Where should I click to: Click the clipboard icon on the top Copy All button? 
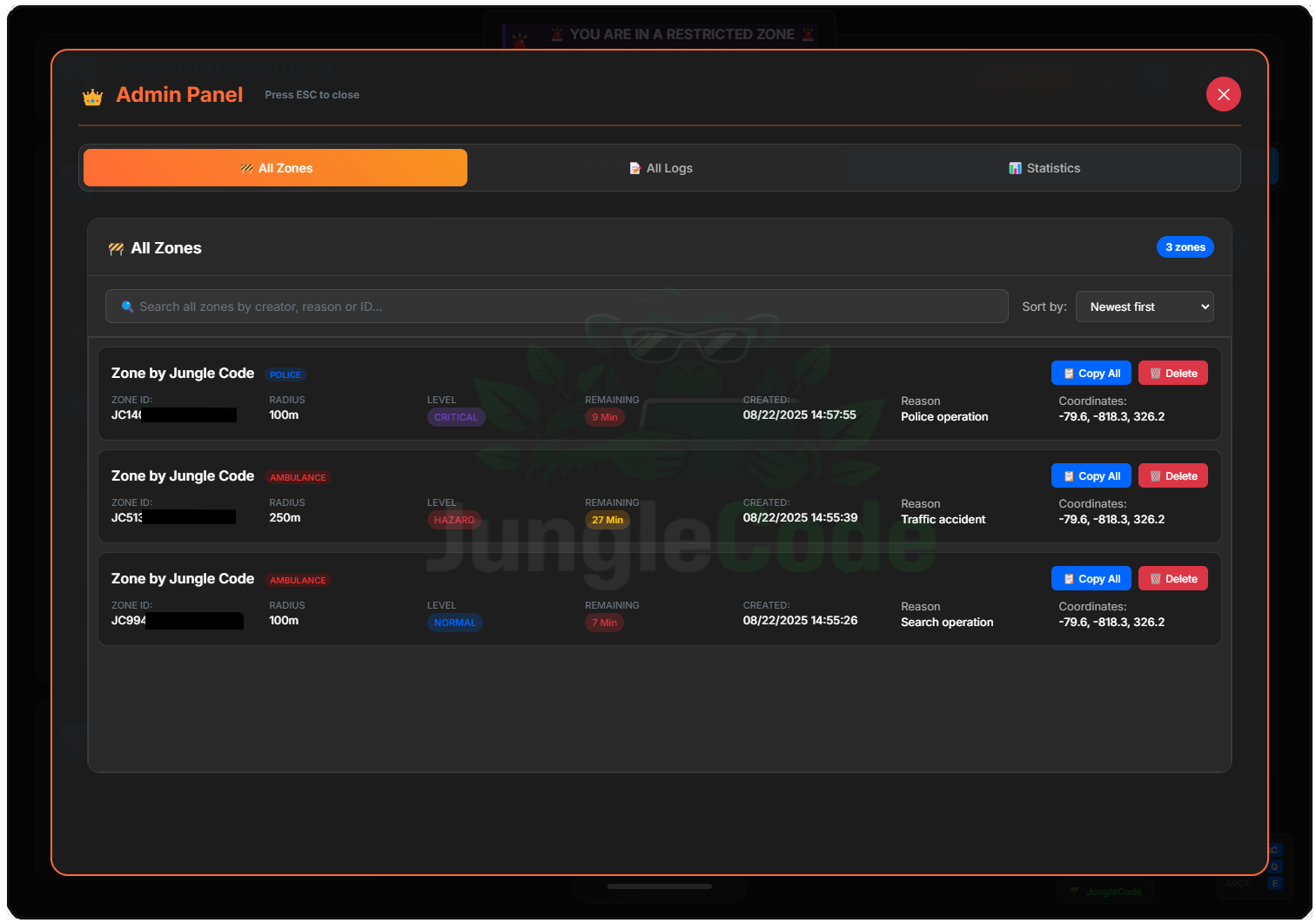pyautogui.click(x=1068, y=373)
